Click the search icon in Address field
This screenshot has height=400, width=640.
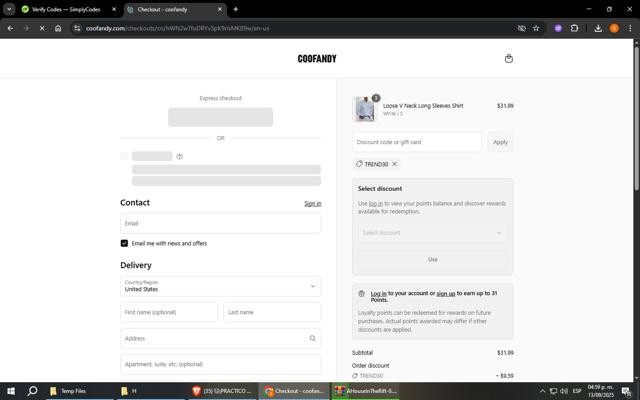(312, 338)
